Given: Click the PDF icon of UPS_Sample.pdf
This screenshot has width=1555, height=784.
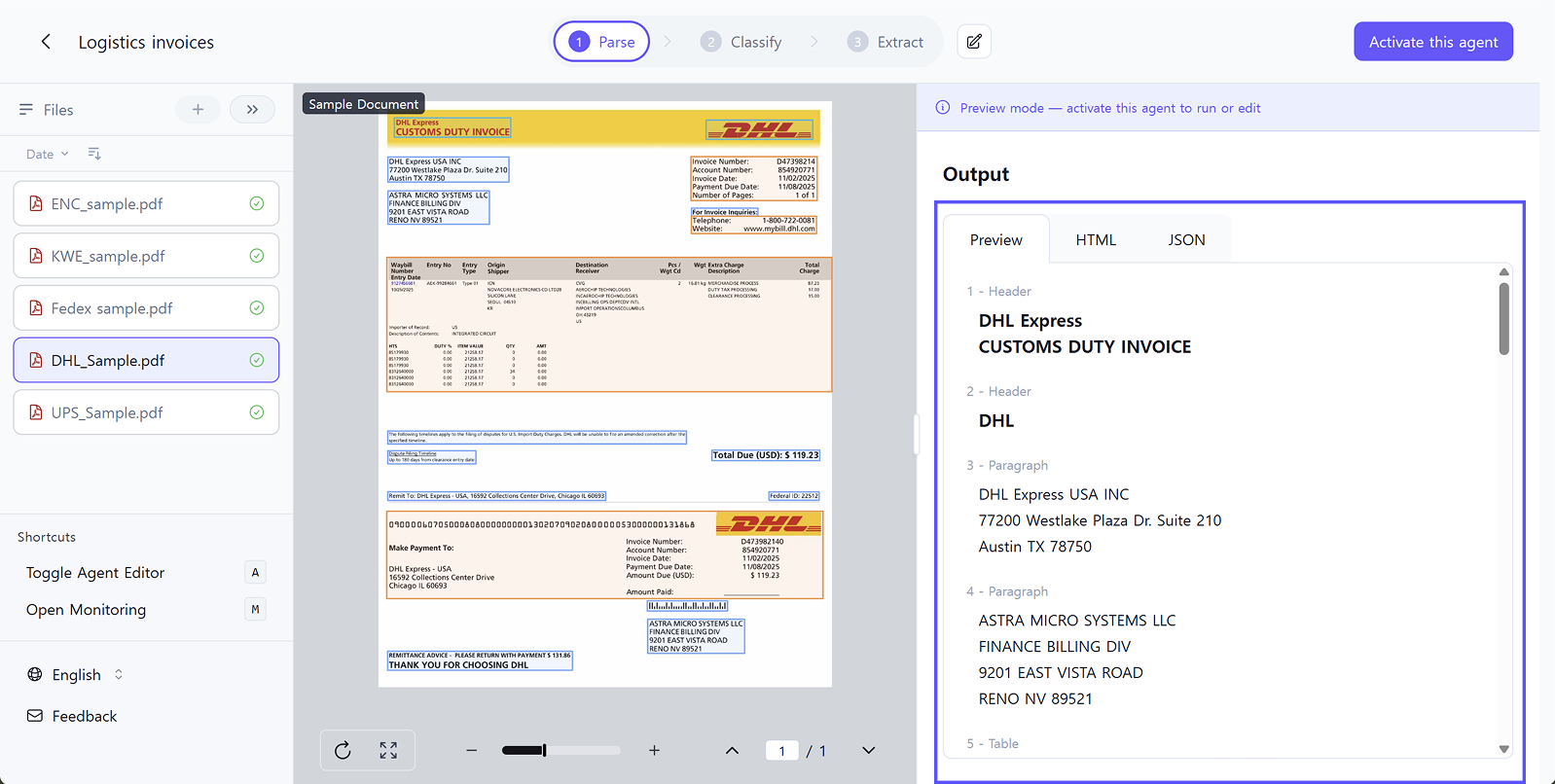Looking at the screenshot, I should (36, 412).
